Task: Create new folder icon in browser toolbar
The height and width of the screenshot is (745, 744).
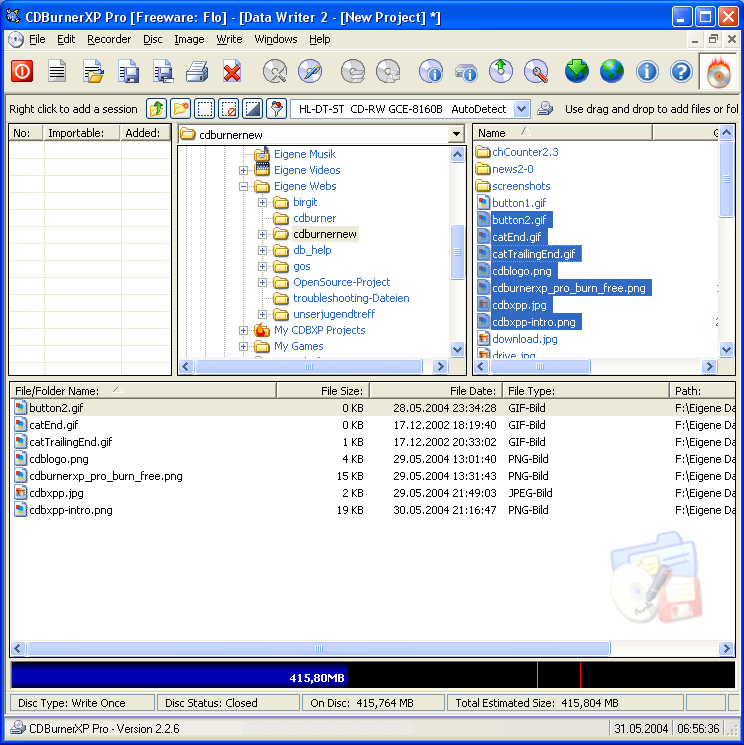Action: pyautogui.click(x=181, y=109)
